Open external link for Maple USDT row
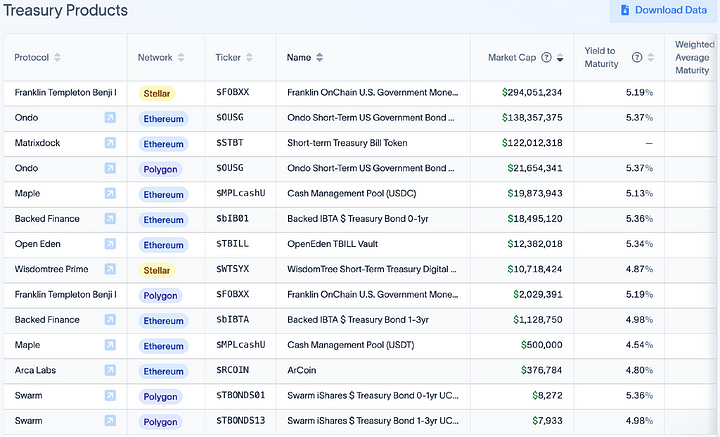This screenshot has width=720, height=437. pyautogui.click(x=110, y=345)
